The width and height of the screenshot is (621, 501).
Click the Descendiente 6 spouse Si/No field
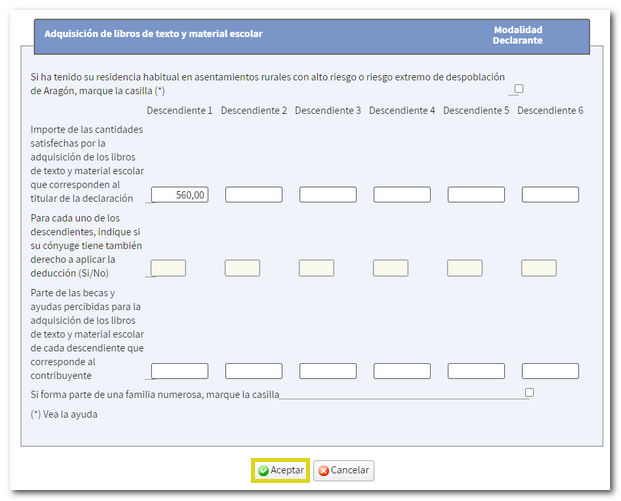pos(539,268)
